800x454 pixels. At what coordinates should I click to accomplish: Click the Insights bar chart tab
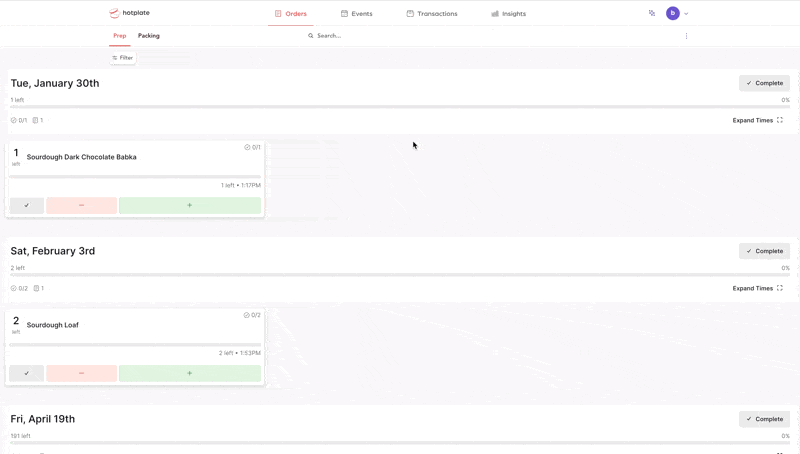(x=508, y=14)
